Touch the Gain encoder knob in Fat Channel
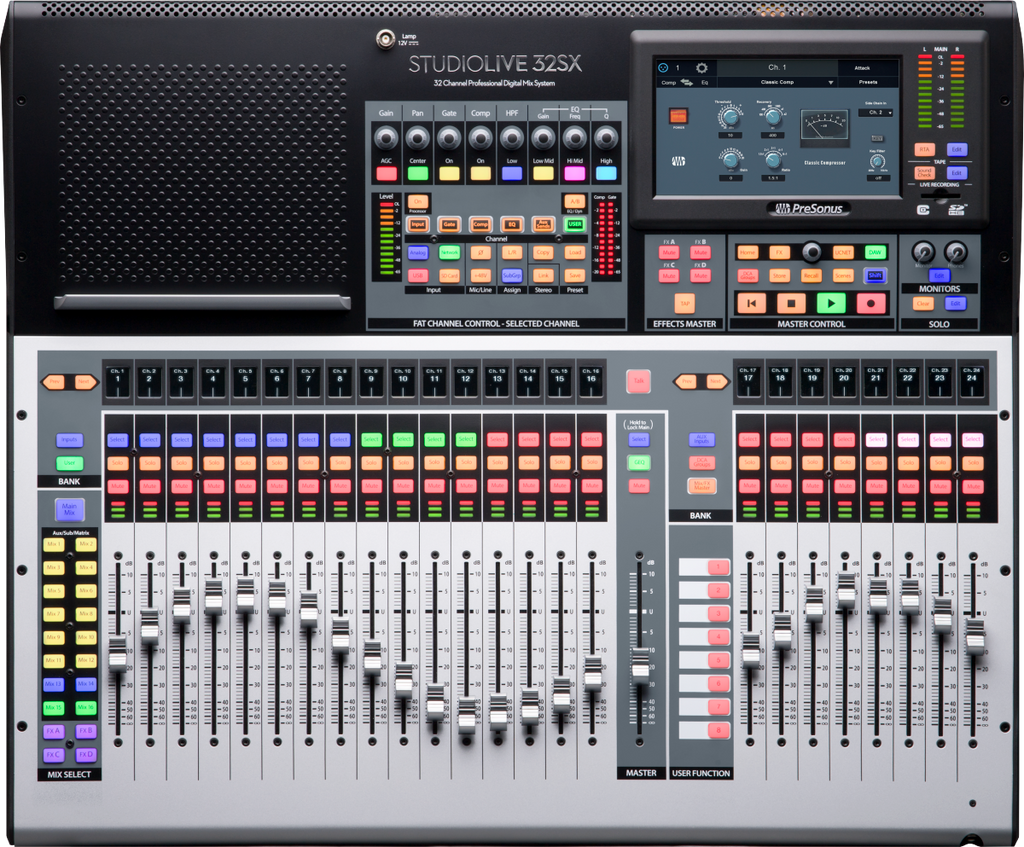 (386, 138)
